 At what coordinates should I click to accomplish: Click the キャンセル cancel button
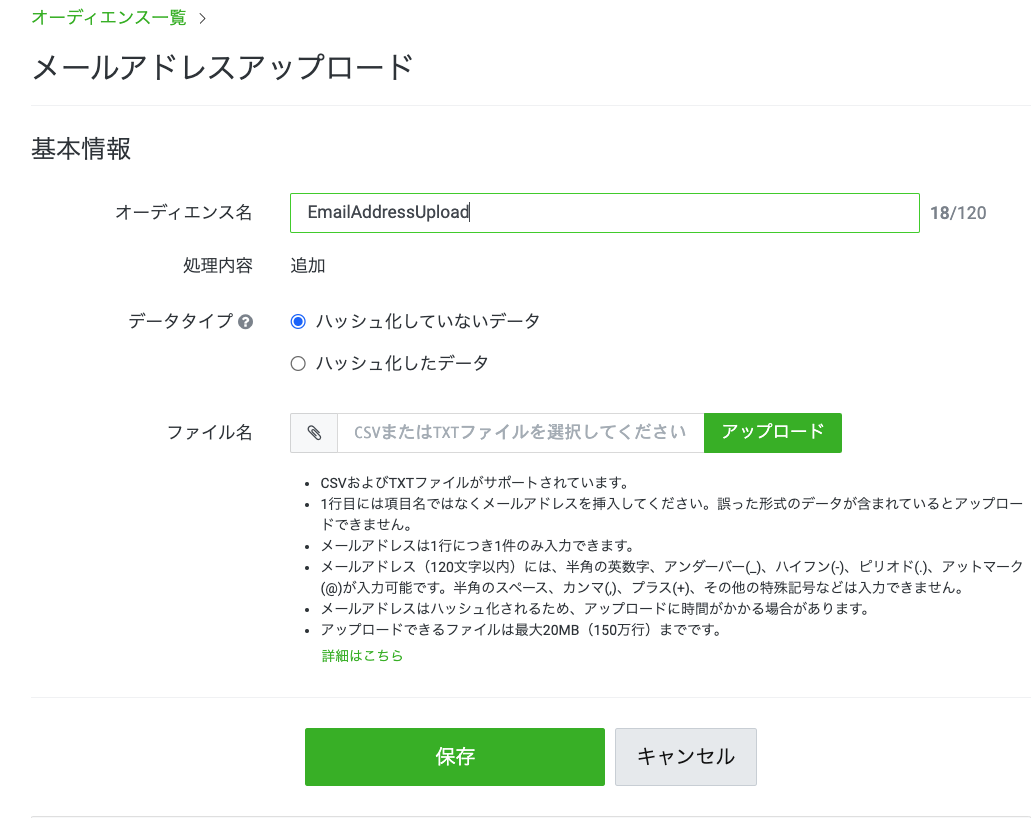coord(685,756)
